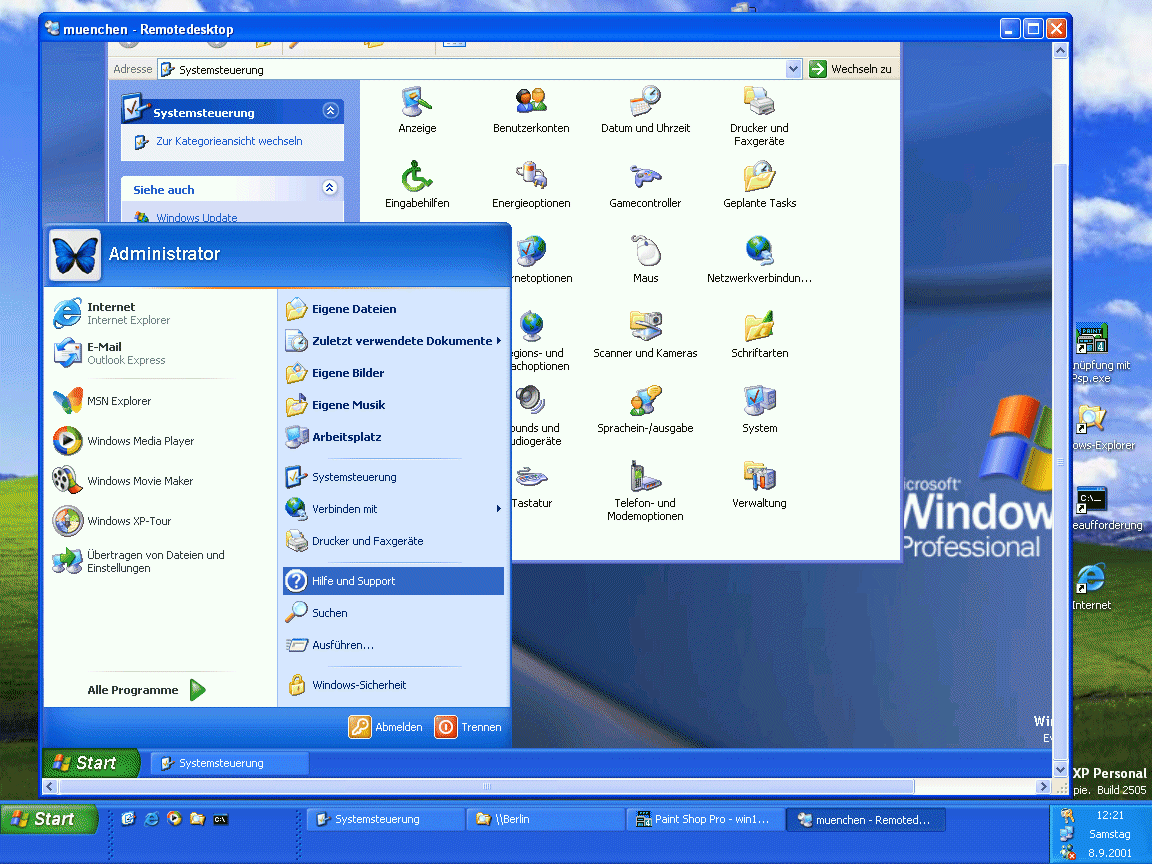Open the Energieoptionen icon
Screen dimensions: 1152x864
coord(530,184)
